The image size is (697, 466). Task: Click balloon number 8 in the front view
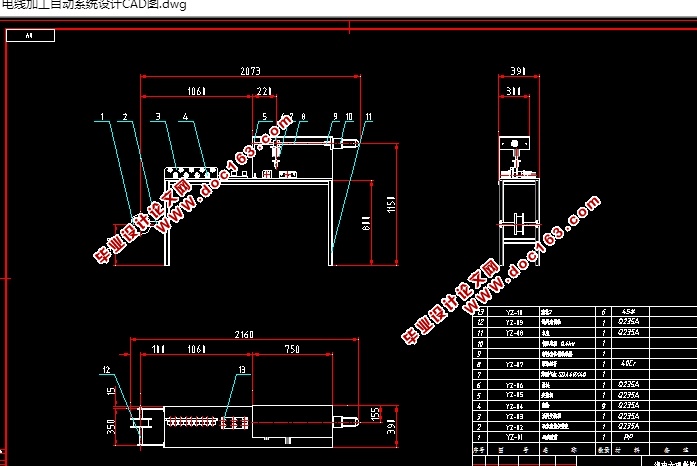[303, 116]
